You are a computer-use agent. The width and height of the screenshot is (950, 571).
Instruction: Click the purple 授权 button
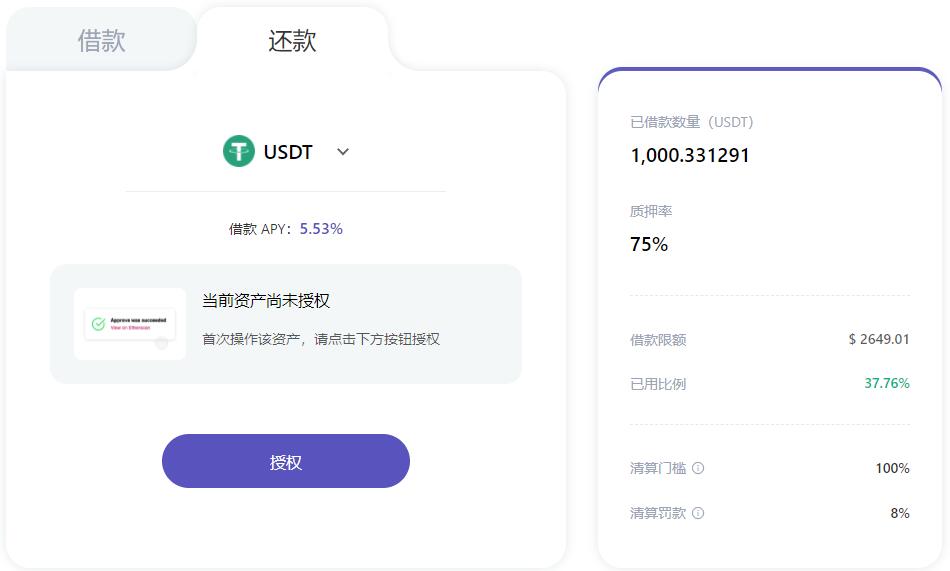pos(285,461)
